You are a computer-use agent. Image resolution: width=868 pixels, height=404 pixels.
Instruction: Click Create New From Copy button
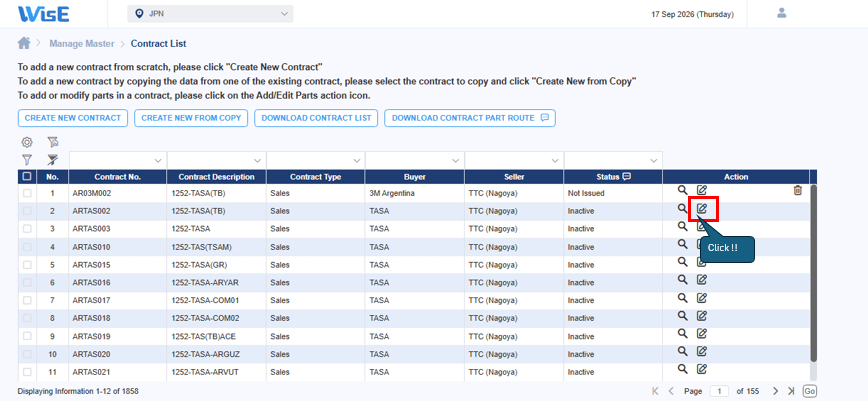(191, 118)
